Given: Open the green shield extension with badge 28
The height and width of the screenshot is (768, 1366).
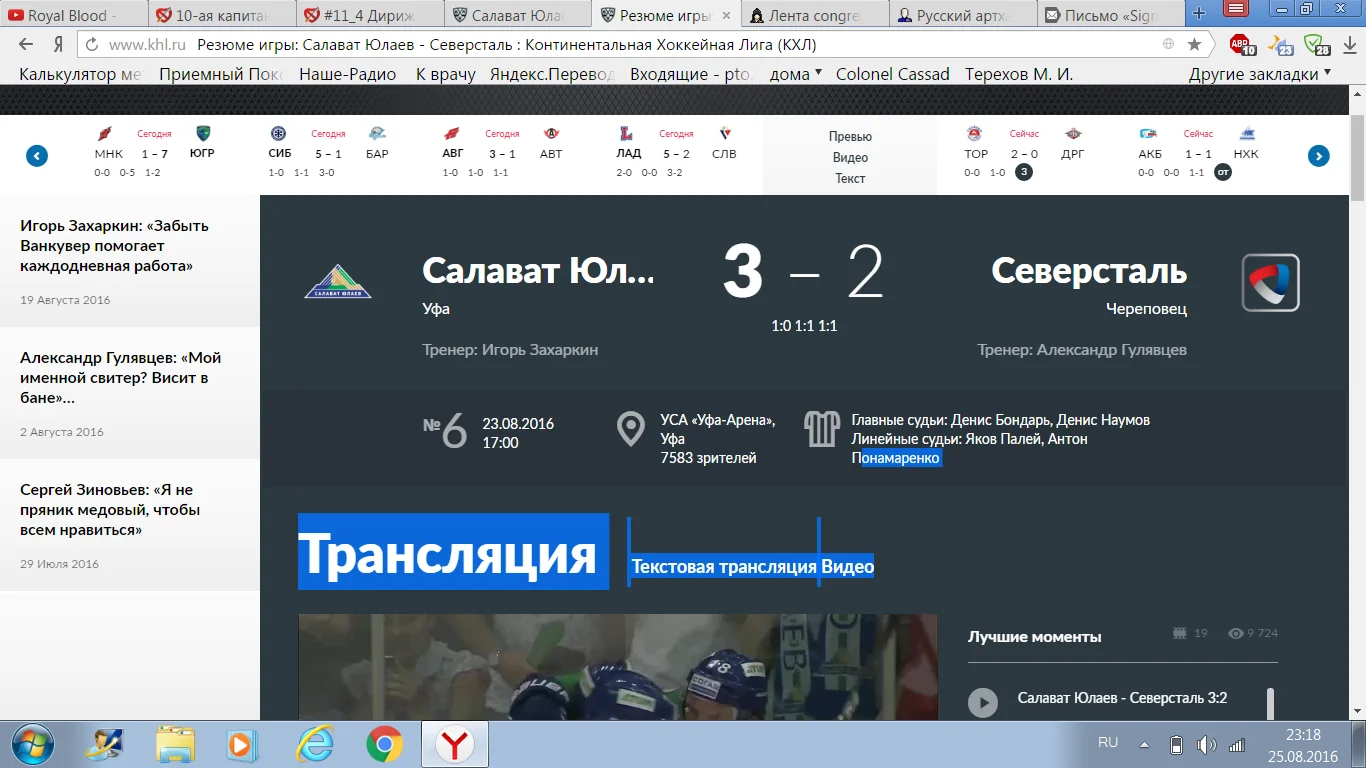Looking at the screenshot, I should click(1317, 45).
